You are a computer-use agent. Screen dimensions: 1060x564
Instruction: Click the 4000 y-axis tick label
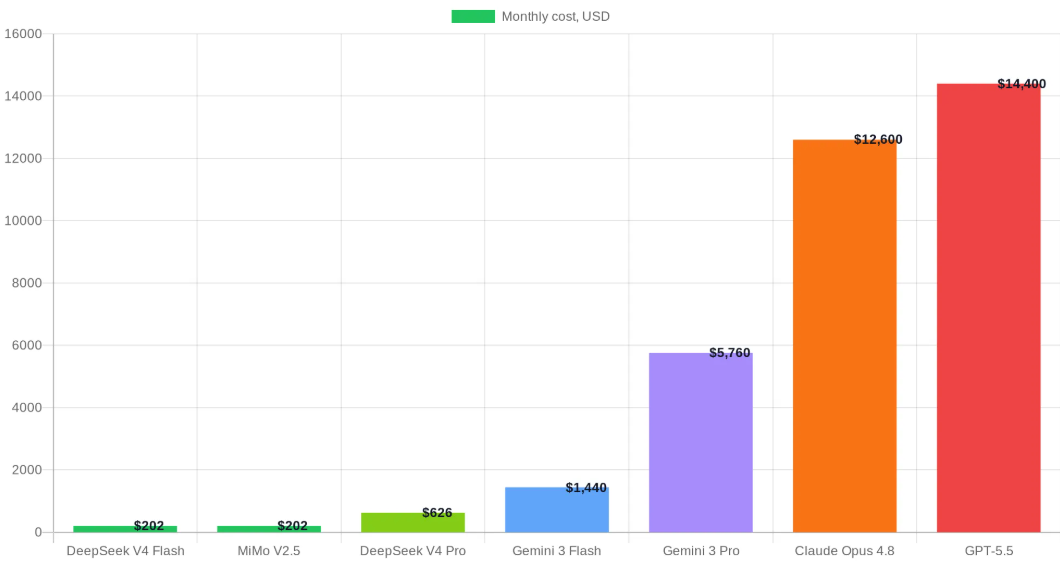point(27,407)
